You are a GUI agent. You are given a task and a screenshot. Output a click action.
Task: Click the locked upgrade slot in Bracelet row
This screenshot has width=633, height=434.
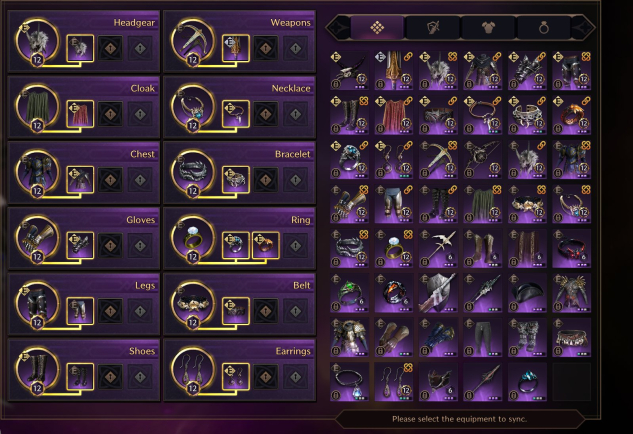[266, 180]
